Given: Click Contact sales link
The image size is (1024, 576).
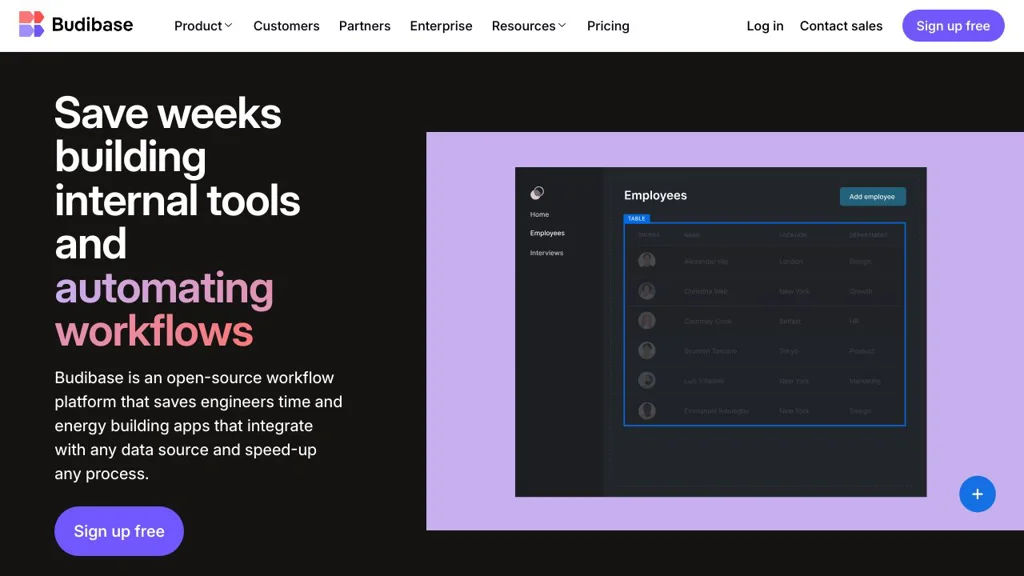Looking at the screenshot, I should pyautogui.click(x=841, y=26).
